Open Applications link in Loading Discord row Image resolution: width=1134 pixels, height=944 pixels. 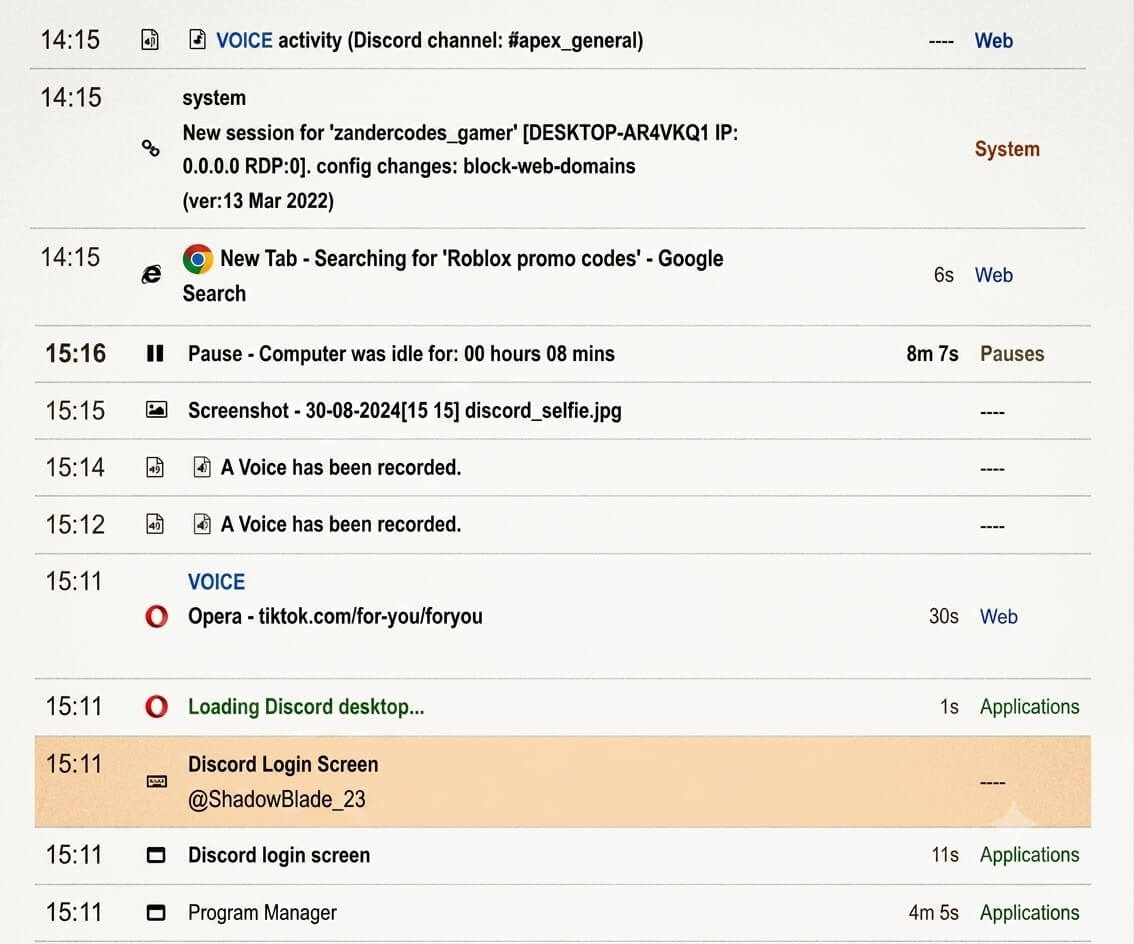pos(1029,707)
